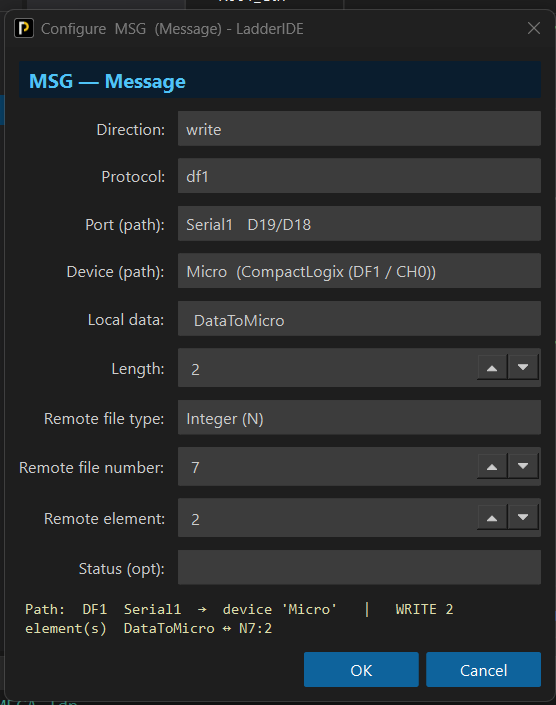Click the 'Local data:' label
The height and width of the screenshot is (705, 556).
[126, 320]
